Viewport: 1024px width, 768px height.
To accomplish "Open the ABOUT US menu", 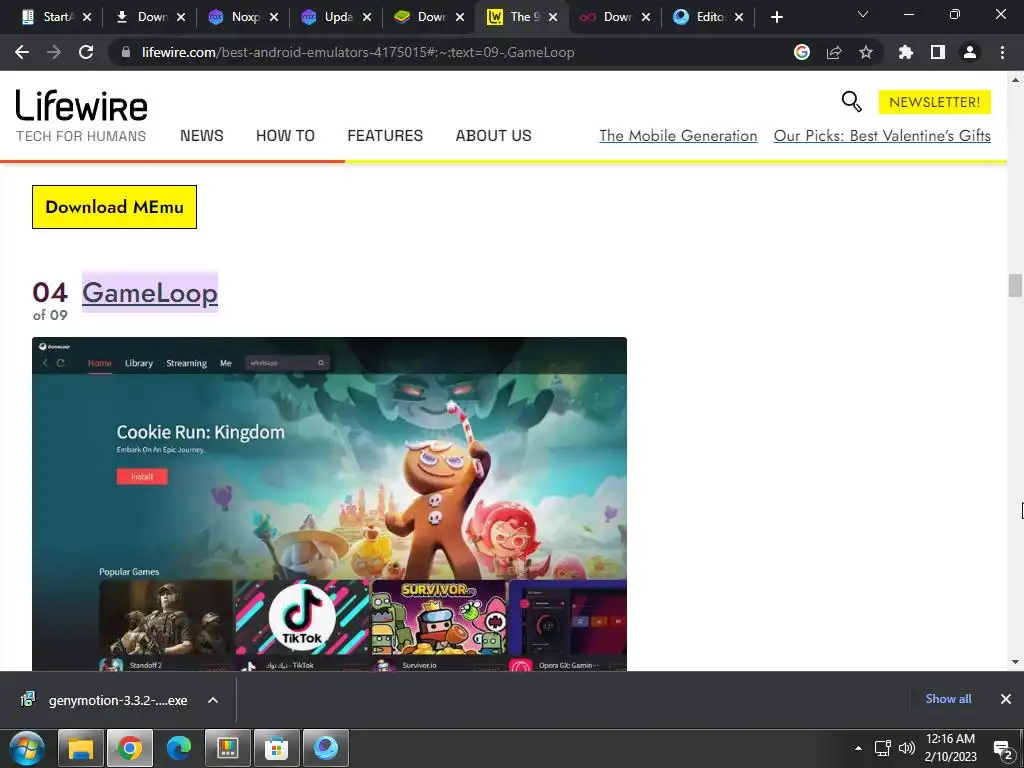I will click(494, 136).
